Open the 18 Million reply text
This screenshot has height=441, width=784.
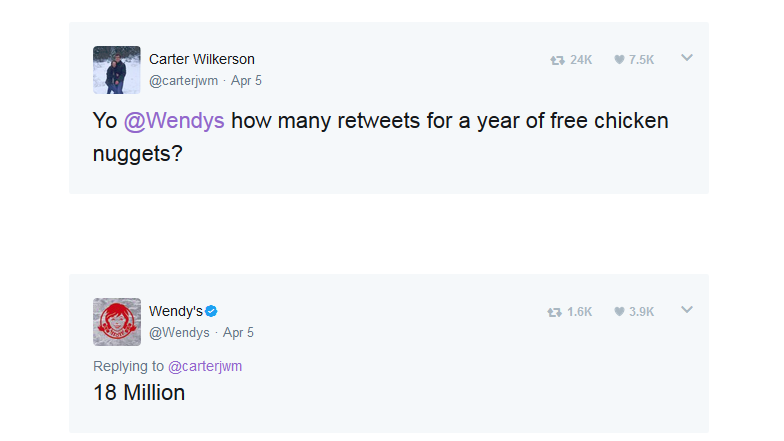(139, 393)
